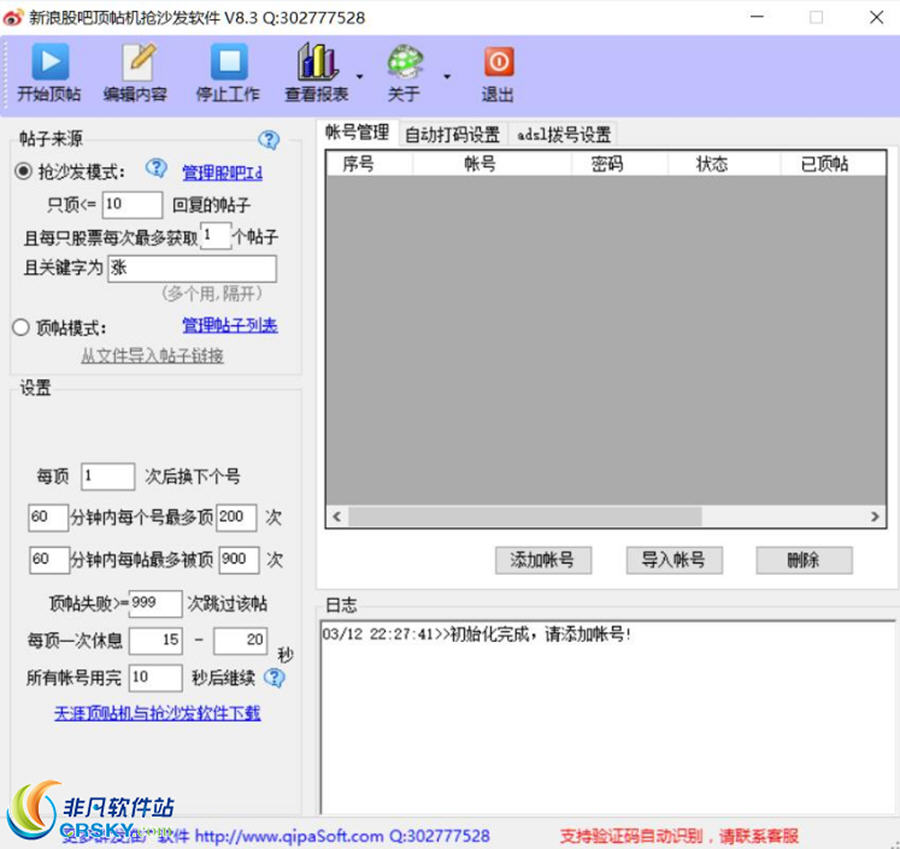The width and height of the screenshot is (900, 849).
Task: Click the 每顶一次休息 minimum seconds field
Action: tap(156, 641)
